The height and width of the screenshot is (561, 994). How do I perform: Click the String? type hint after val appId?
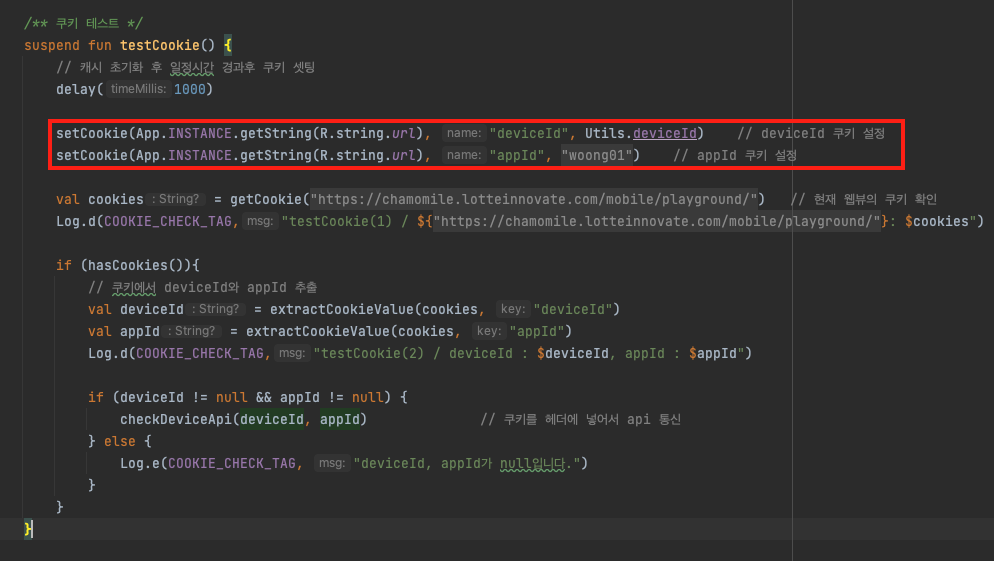coord(191,331)
